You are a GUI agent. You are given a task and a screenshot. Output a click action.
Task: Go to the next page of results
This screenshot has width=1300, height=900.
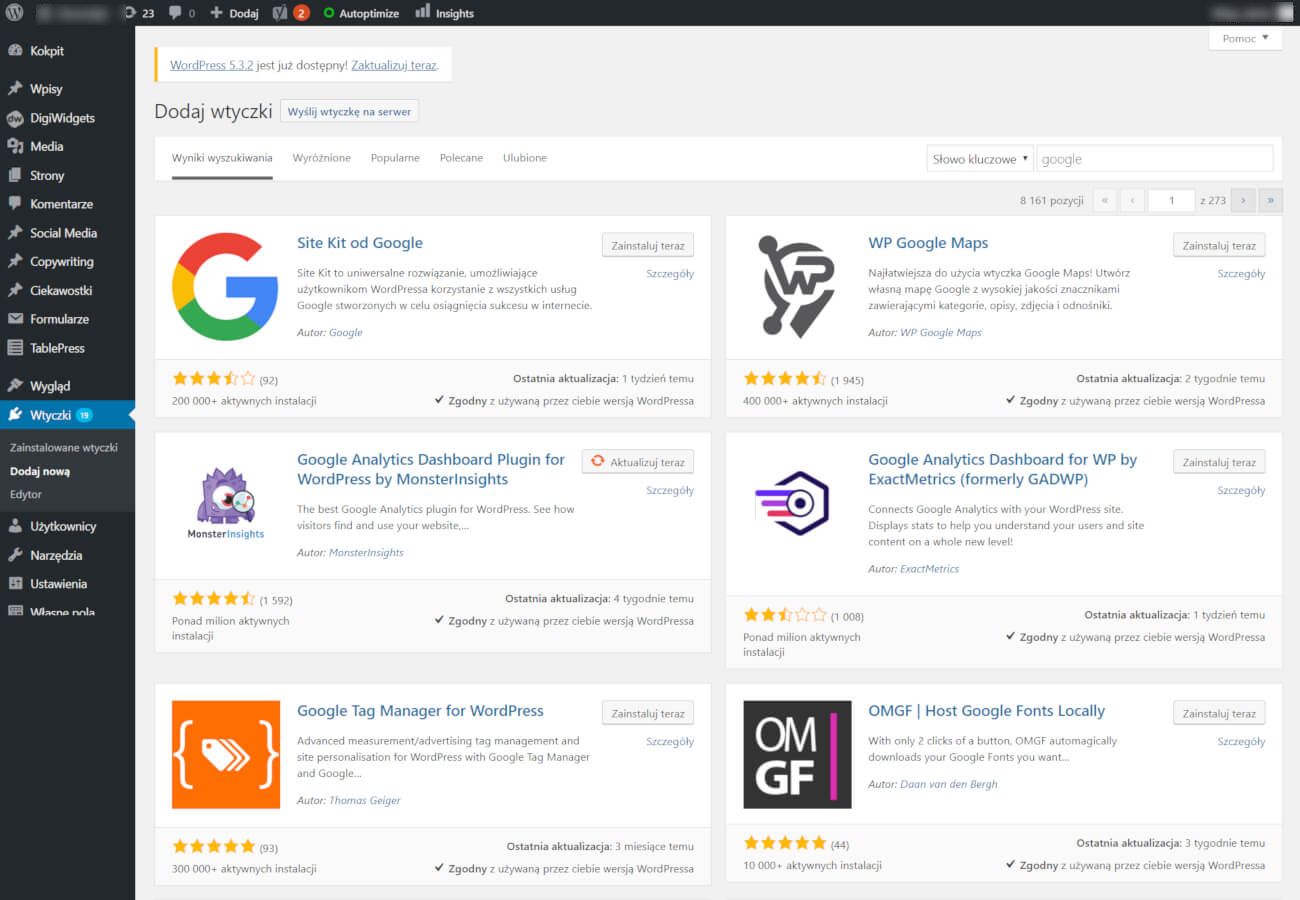pos(1243,200)
